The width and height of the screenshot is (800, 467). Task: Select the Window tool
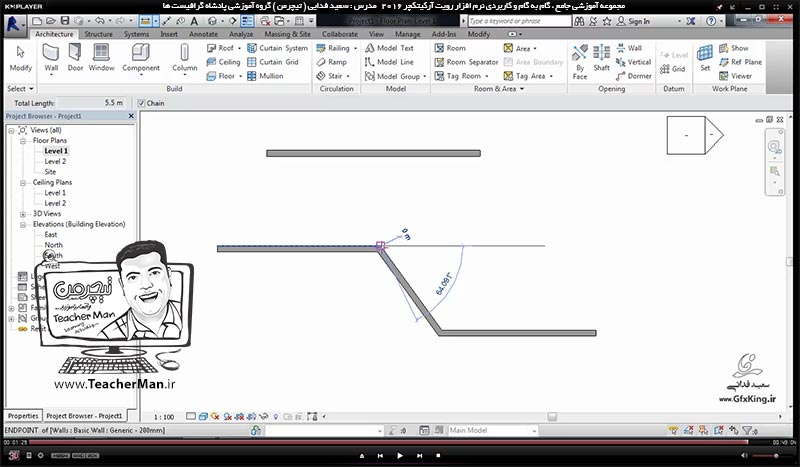pos(101,58)
